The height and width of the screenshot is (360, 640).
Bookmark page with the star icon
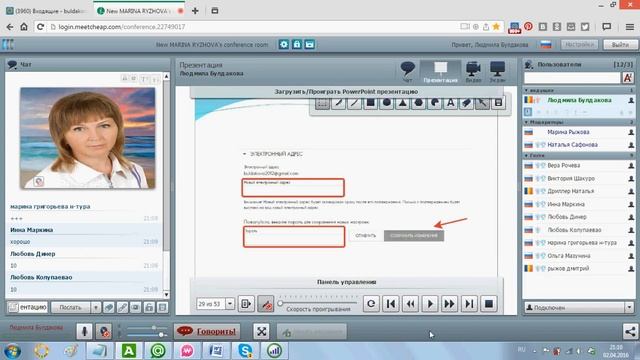[x=496, y=27]
